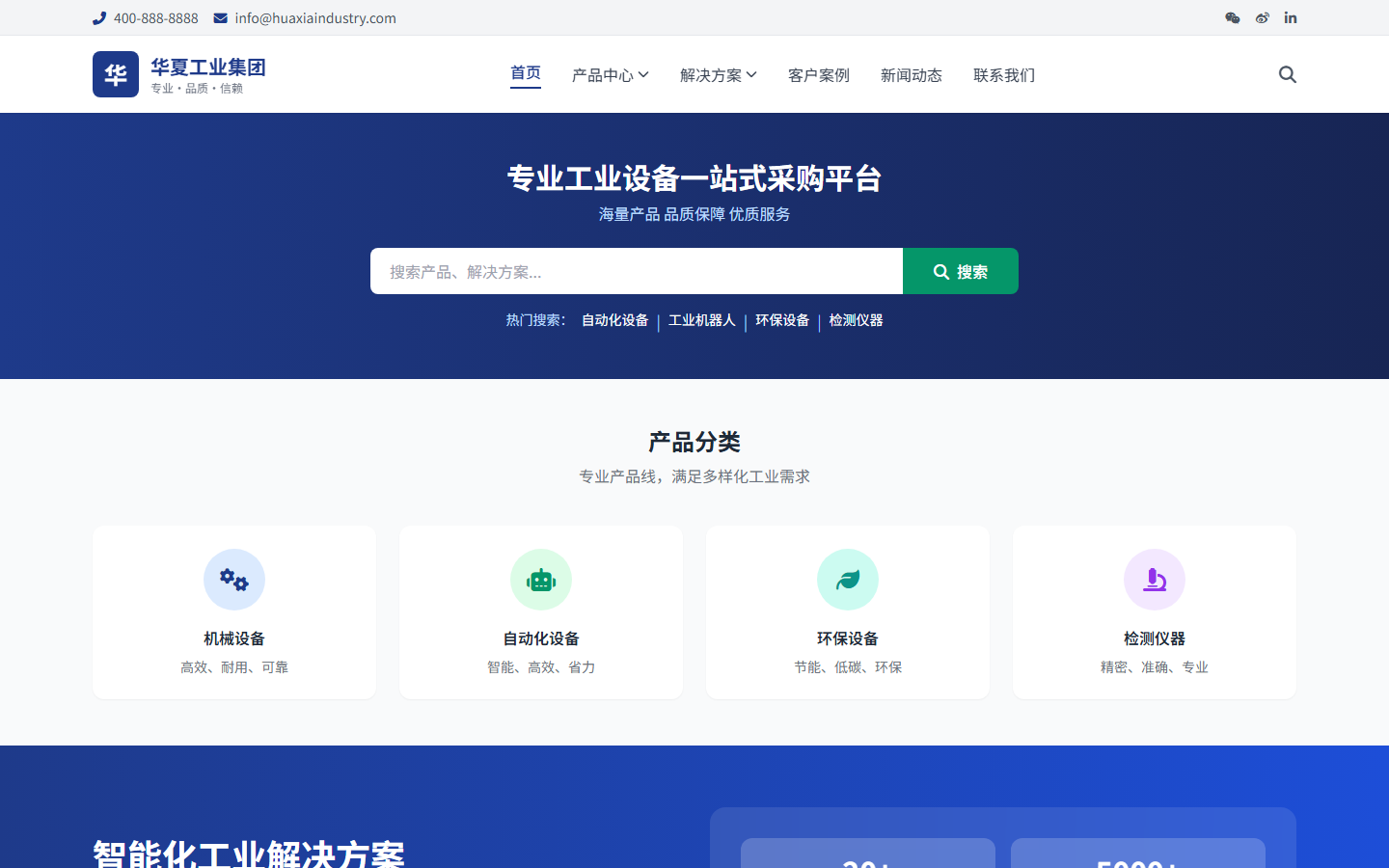Click the robot icon for 自动化设备

point(541,580)
